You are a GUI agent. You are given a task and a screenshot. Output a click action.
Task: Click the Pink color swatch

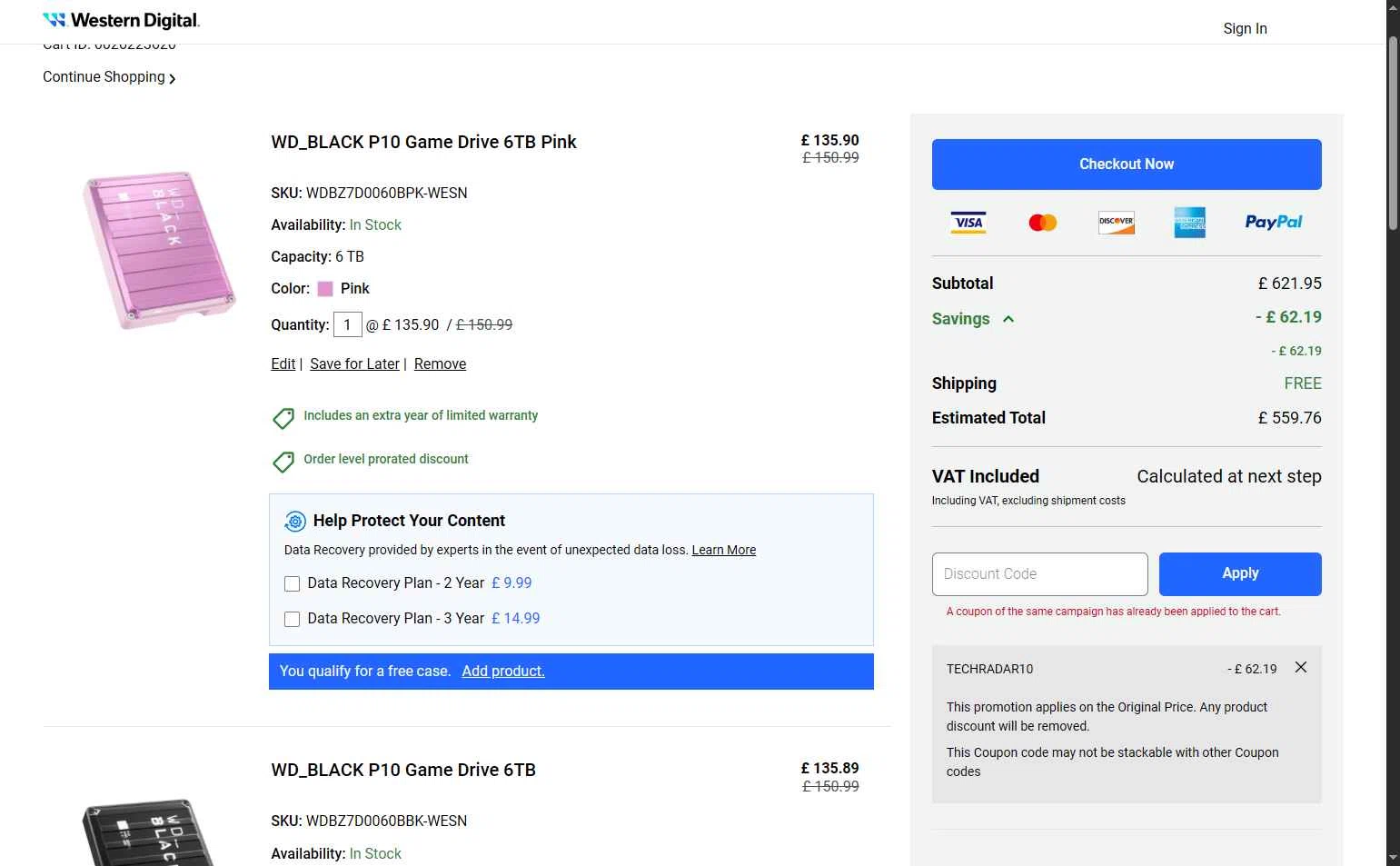pyautogui.click(x=325, y=289)
